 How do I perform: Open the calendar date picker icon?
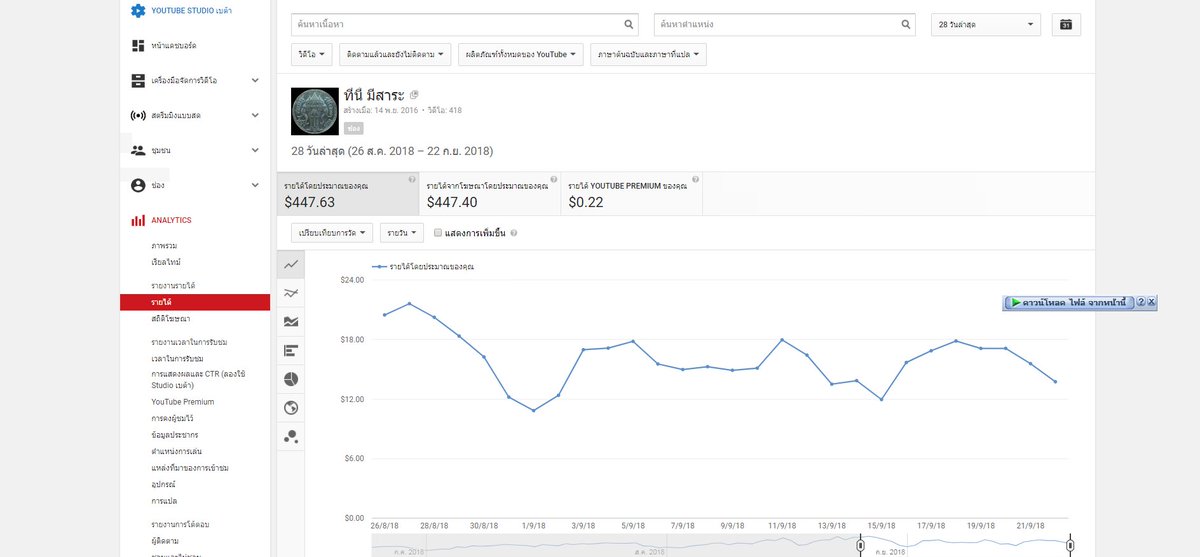pyautogui.click(x=1066, y=24)
